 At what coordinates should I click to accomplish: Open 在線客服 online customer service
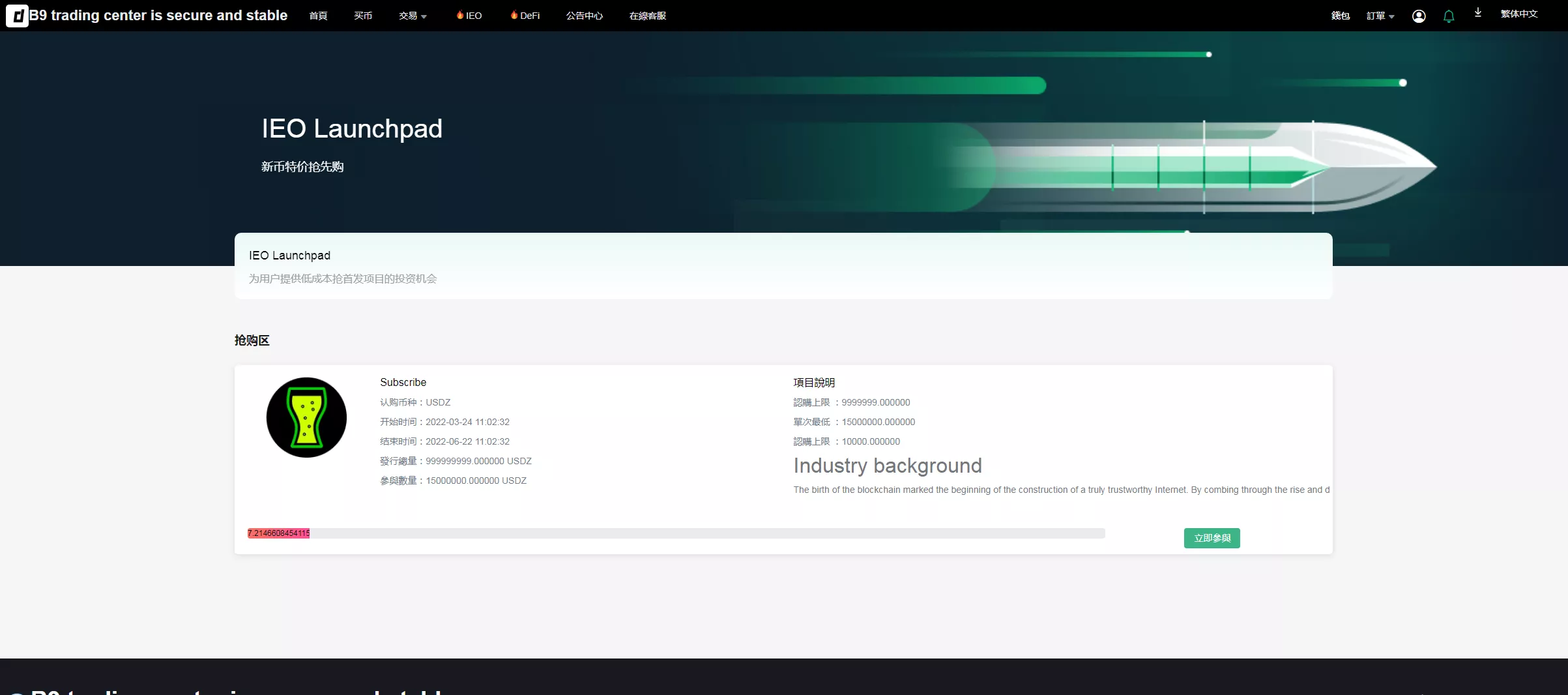tap(647, 16)
